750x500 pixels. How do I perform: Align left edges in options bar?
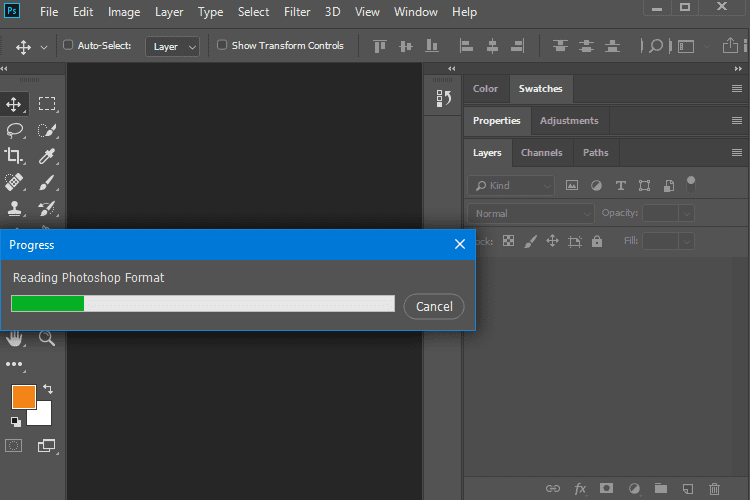[466, 46]
